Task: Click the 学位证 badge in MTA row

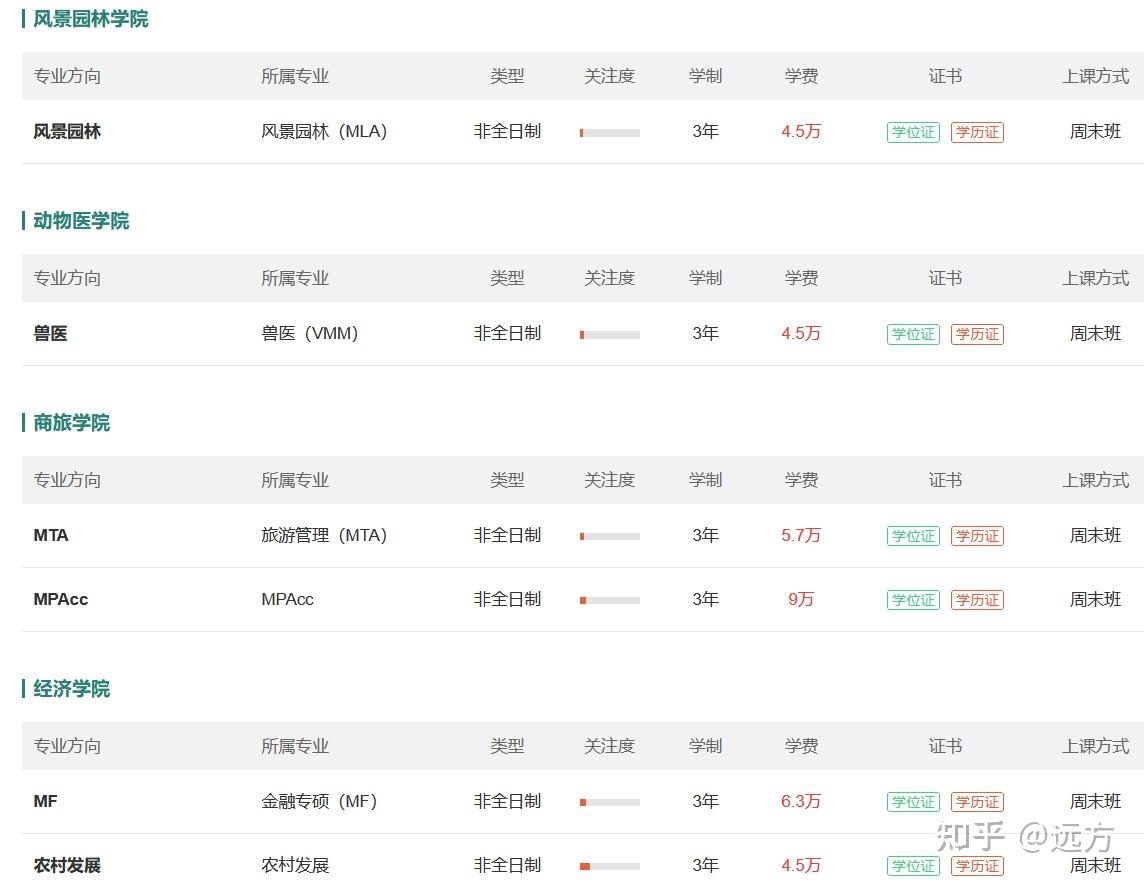Action: pos(913,536)
